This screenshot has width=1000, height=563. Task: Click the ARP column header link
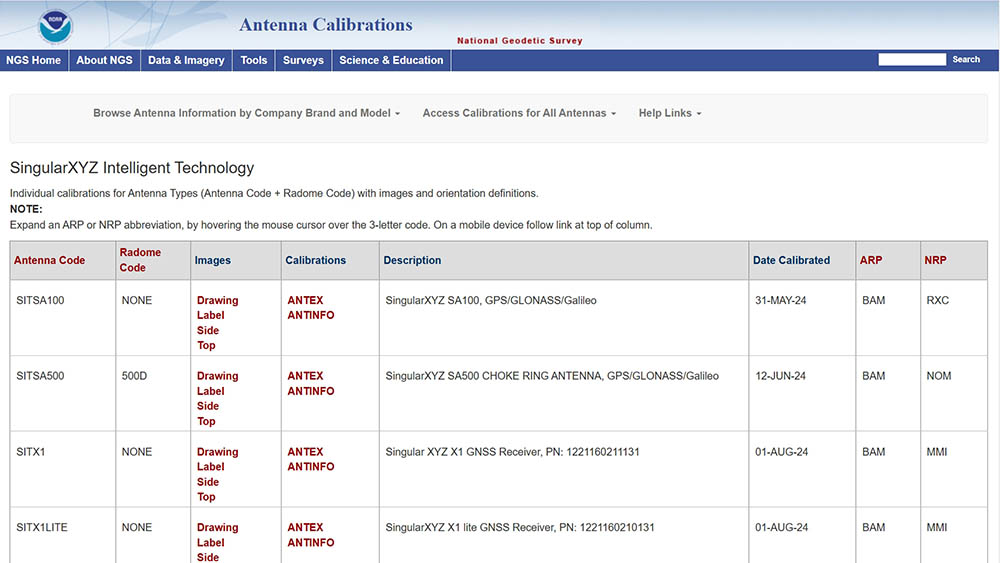click(871, 260)
